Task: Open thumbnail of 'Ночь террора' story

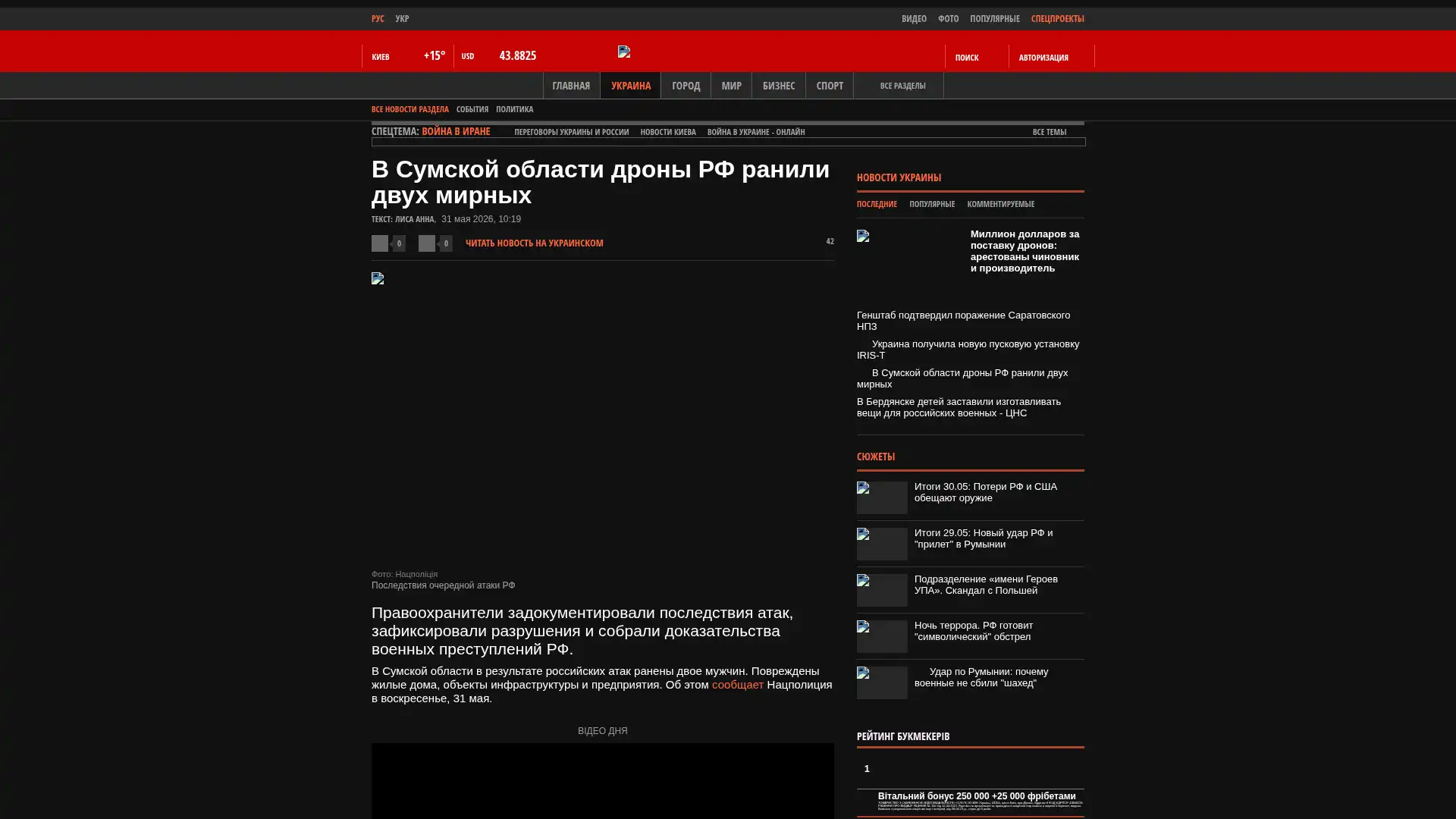Action: click(882, 636)
